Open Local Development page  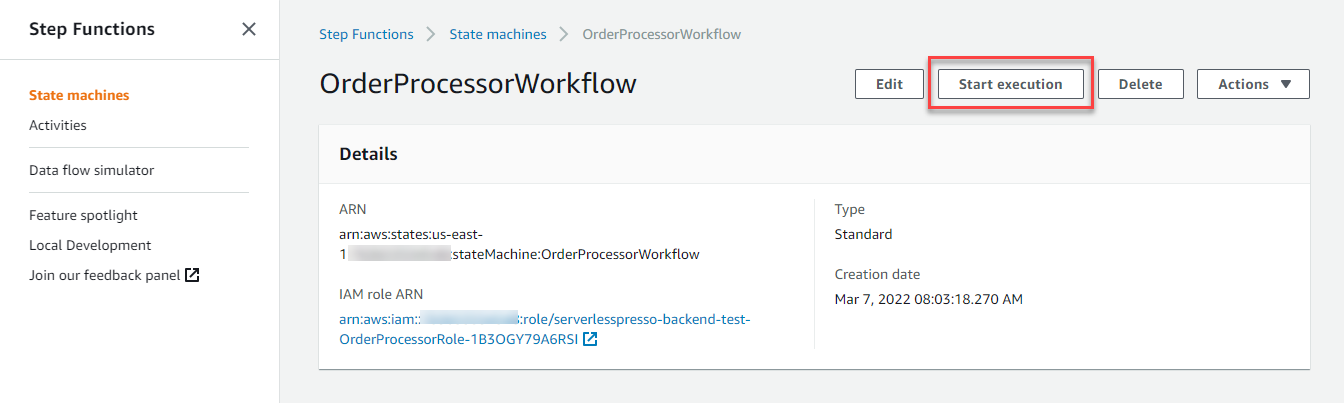(x=90, y=245)
